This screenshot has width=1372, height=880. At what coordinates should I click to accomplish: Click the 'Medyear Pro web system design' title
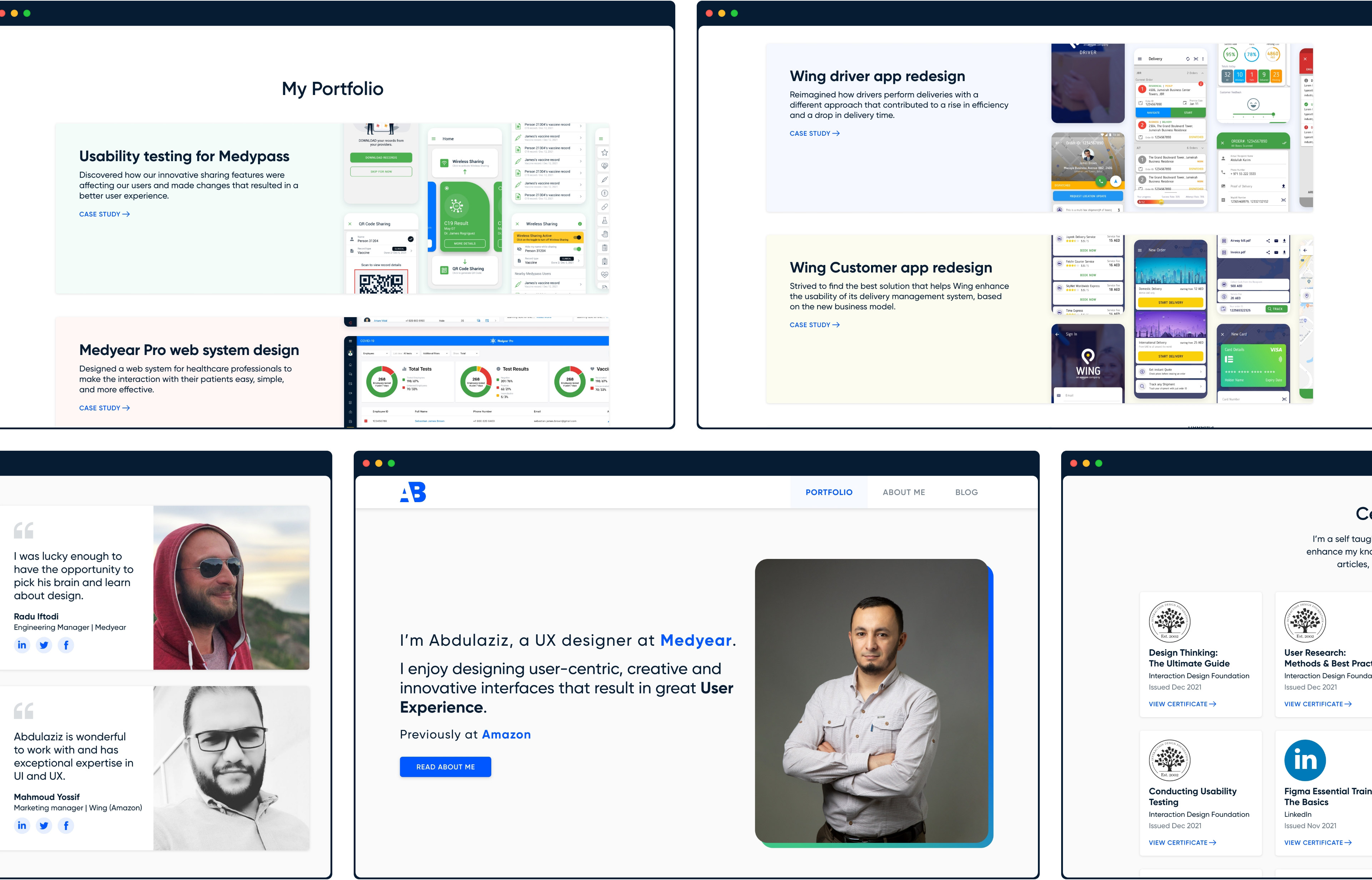[189, 350]
